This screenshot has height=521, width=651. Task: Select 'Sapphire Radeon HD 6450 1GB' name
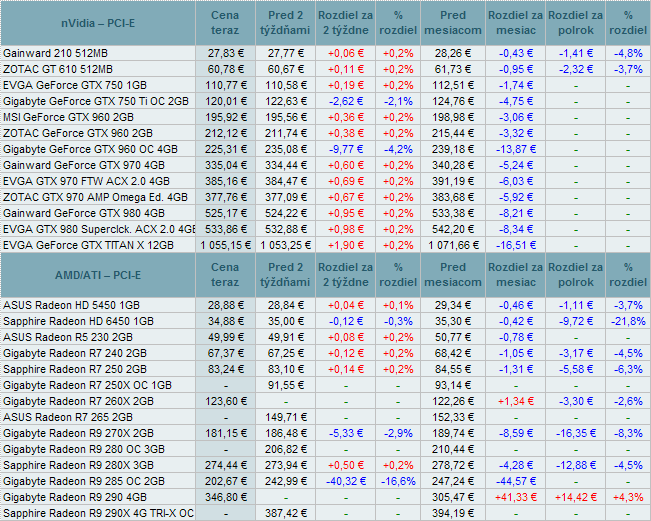pos(78,321)
